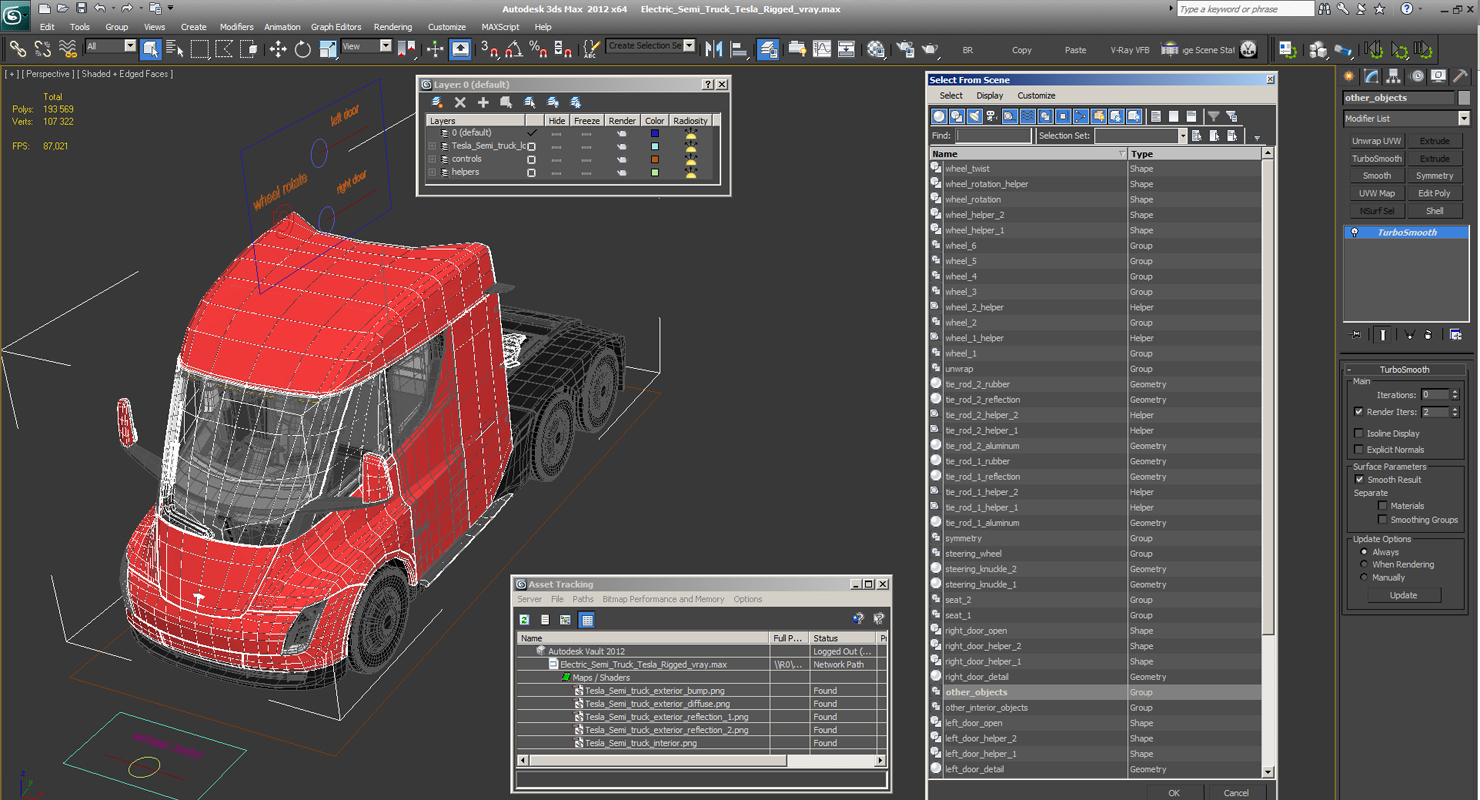The image size is (1480, 800).
Task: Click color swatch of controls layer
Action: pos(655,159)
